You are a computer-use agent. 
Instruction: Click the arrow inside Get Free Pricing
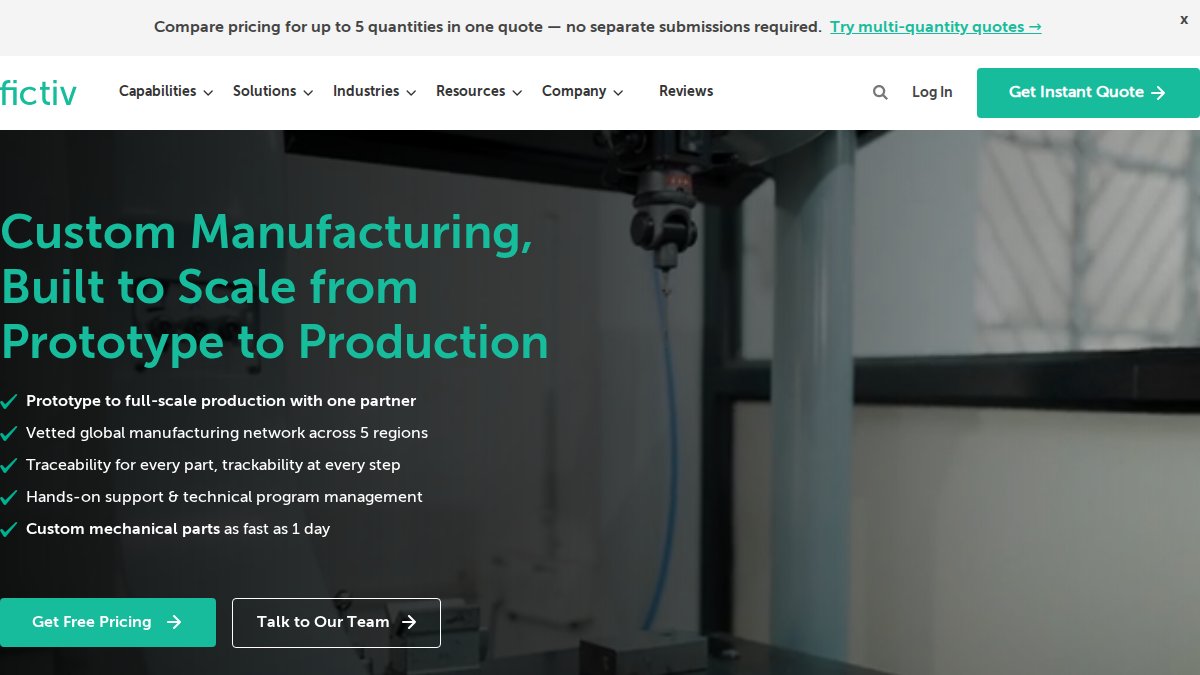[174, 622]
